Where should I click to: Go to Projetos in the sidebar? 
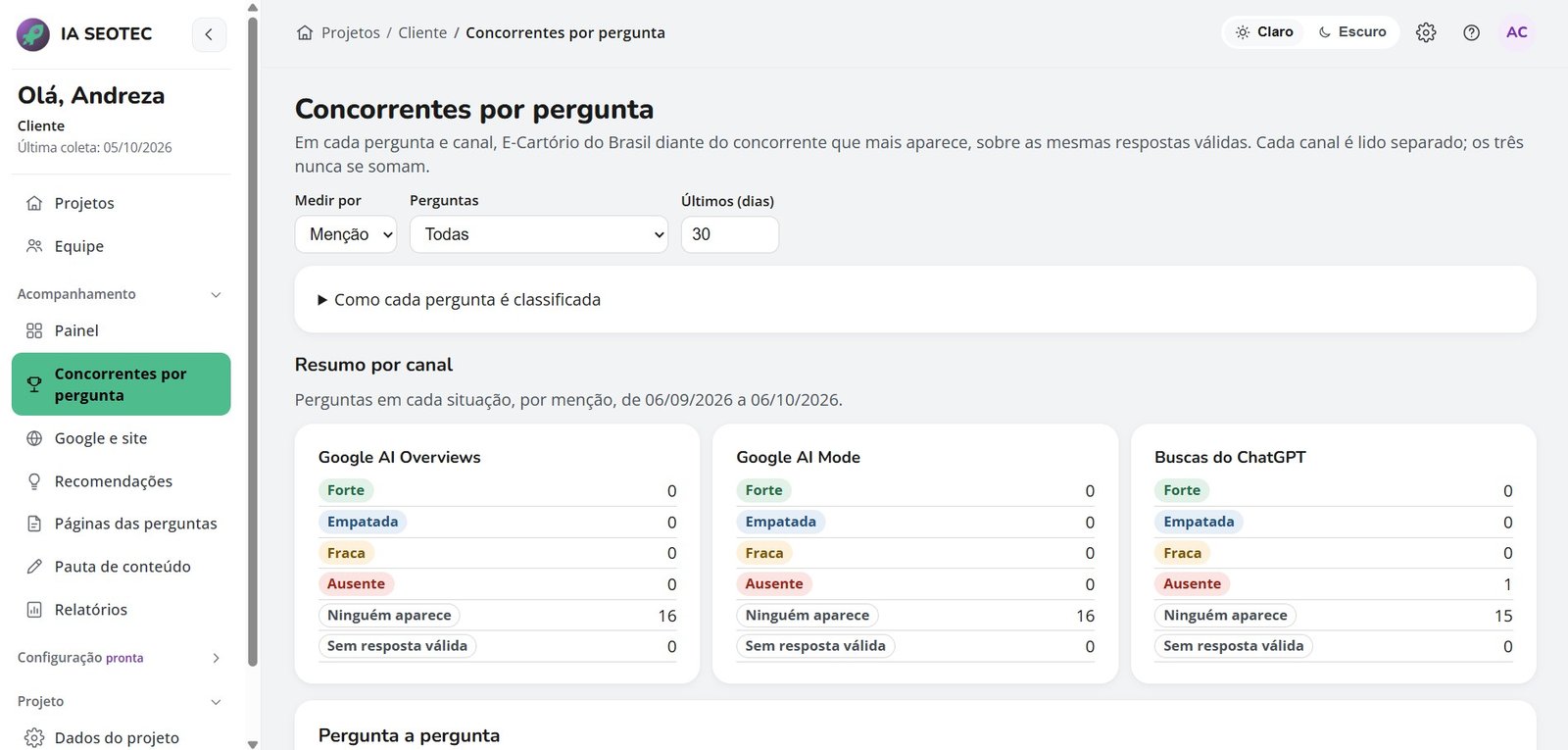click(x=122, y=203)
